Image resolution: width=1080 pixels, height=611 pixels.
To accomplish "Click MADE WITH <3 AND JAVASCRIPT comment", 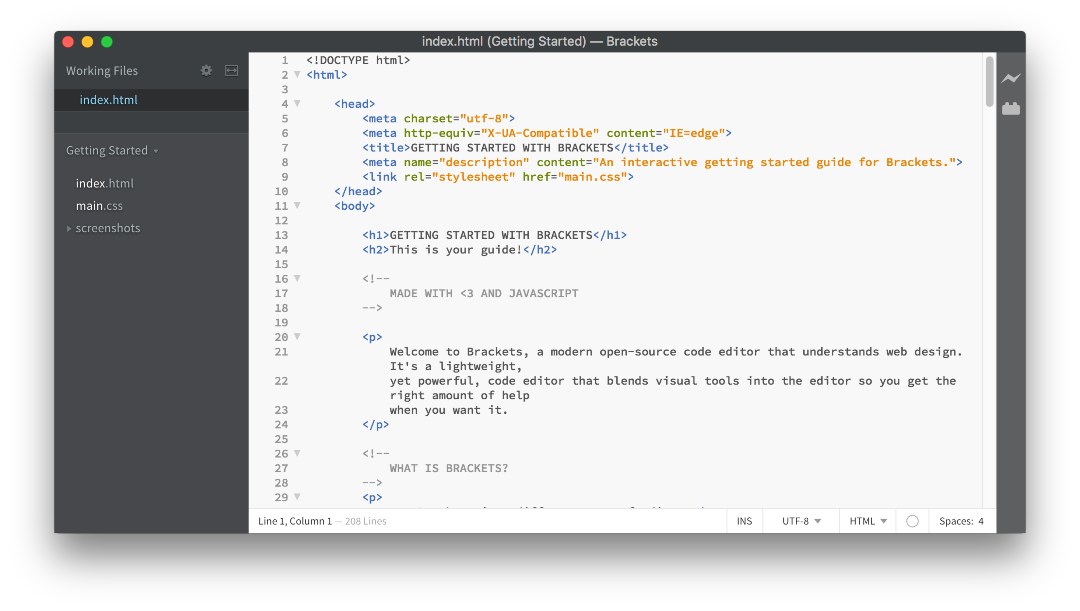I will pyautogui.click(x=484, y=293).
